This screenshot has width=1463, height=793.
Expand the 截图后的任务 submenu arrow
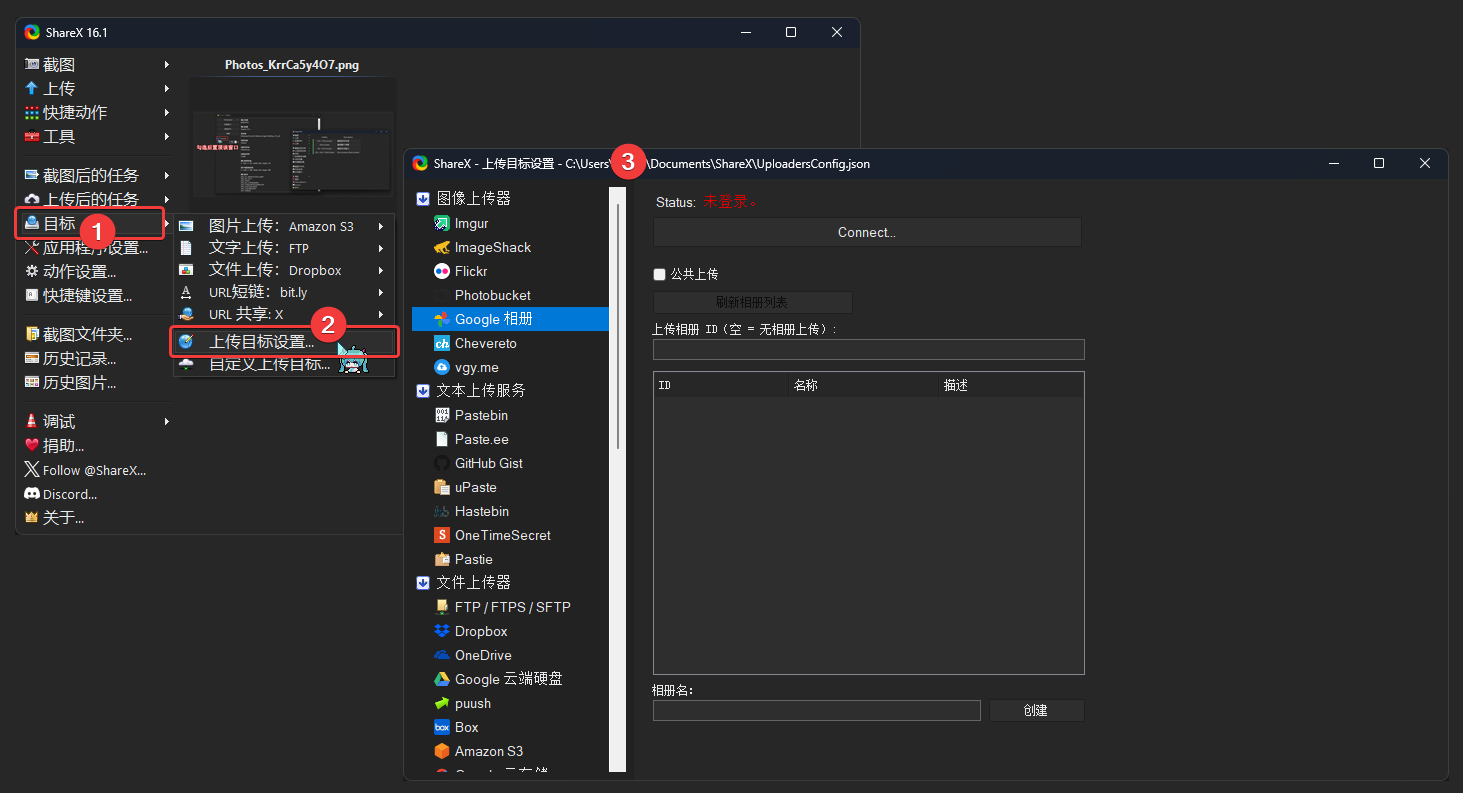click(167, 175)
